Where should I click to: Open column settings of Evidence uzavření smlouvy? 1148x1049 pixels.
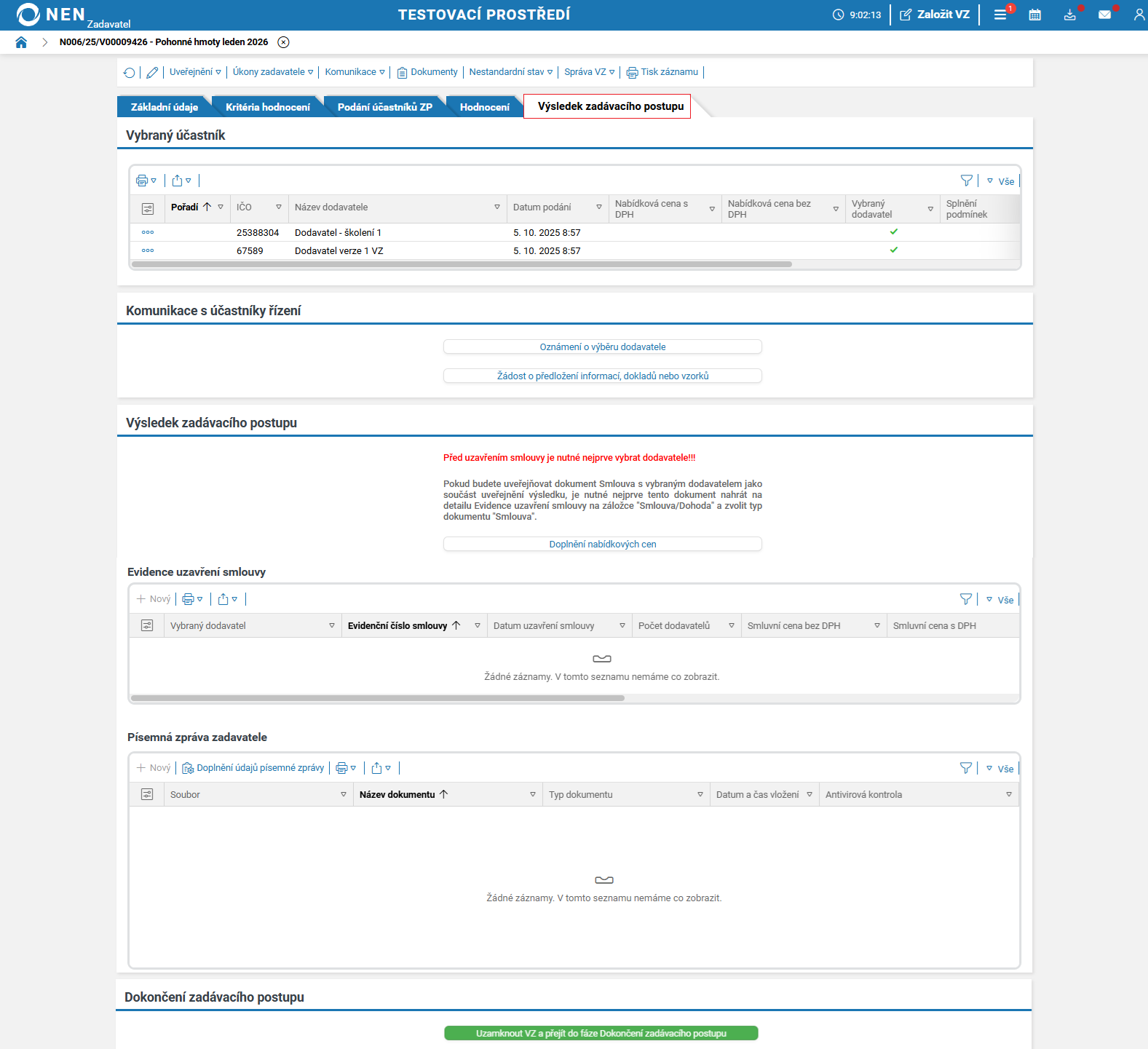(147, 625)
